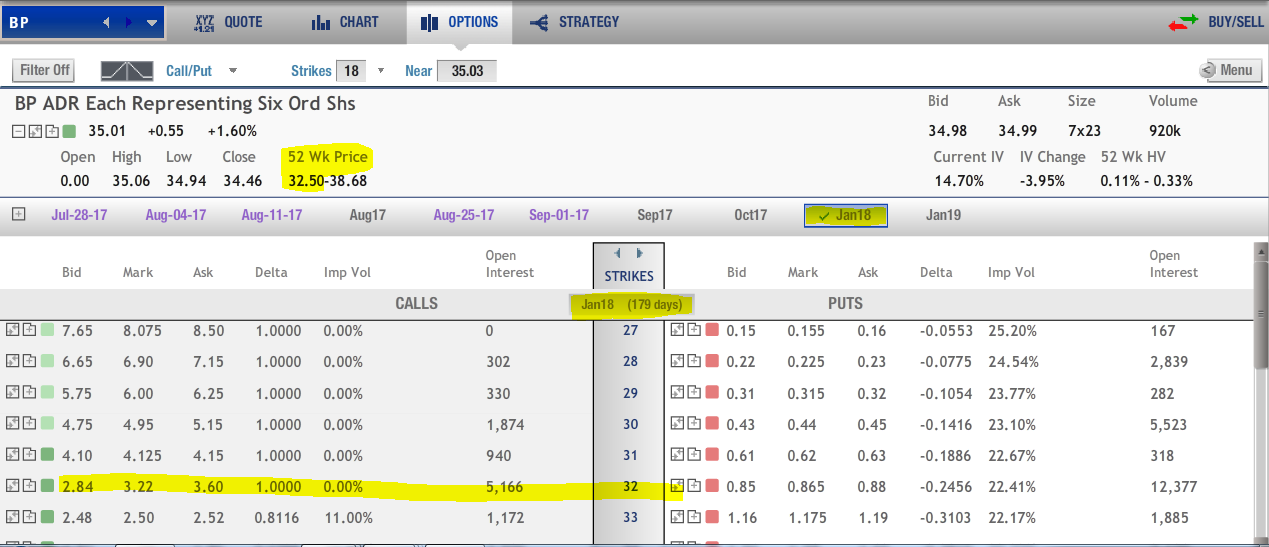Click the plus icon on the 28 call row
The height and width of the screenshot is (547, 1269).
29,362
